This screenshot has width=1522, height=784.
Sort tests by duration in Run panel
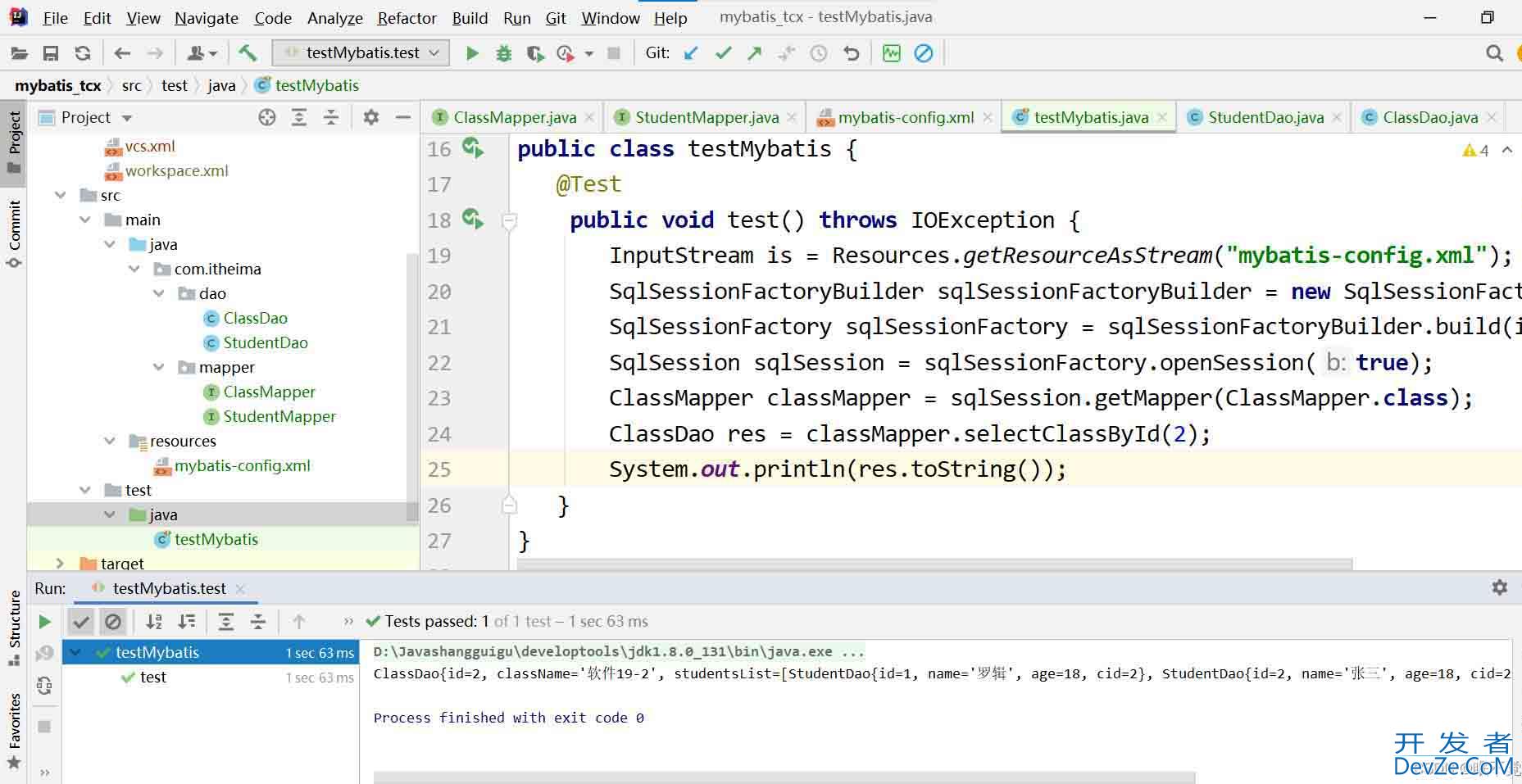tap(187, 622)
